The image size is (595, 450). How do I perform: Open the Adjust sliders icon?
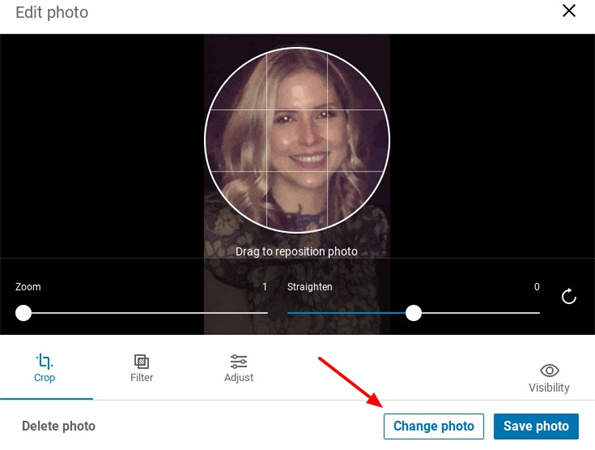pyautogui.click(x=239, y=362)
